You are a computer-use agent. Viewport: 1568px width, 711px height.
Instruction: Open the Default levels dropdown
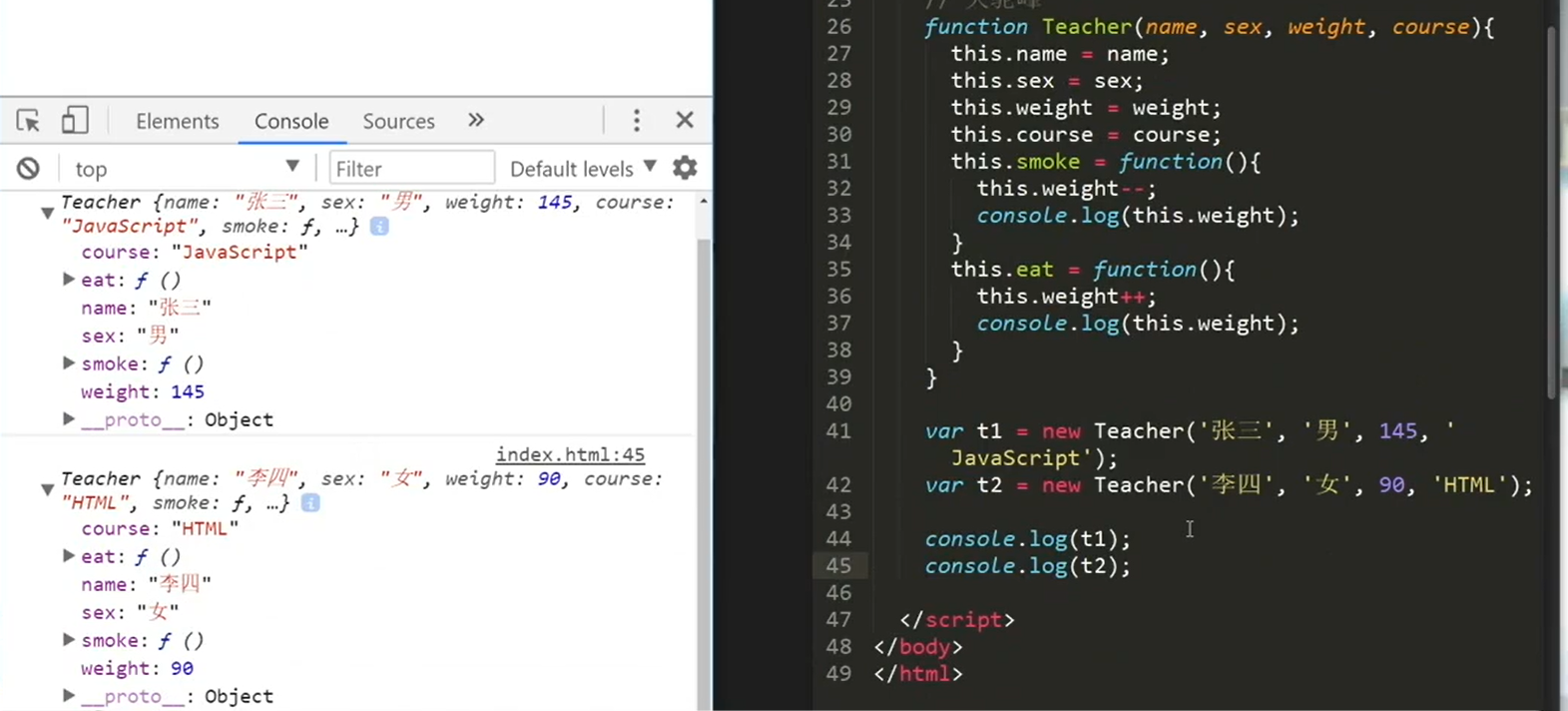(583, 169)
